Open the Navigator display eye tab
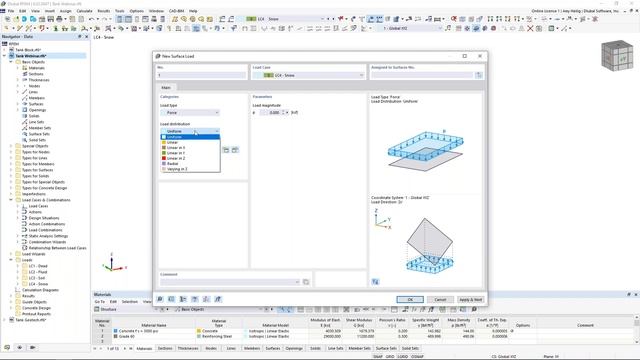640x360 pixels. coord(20,347)
